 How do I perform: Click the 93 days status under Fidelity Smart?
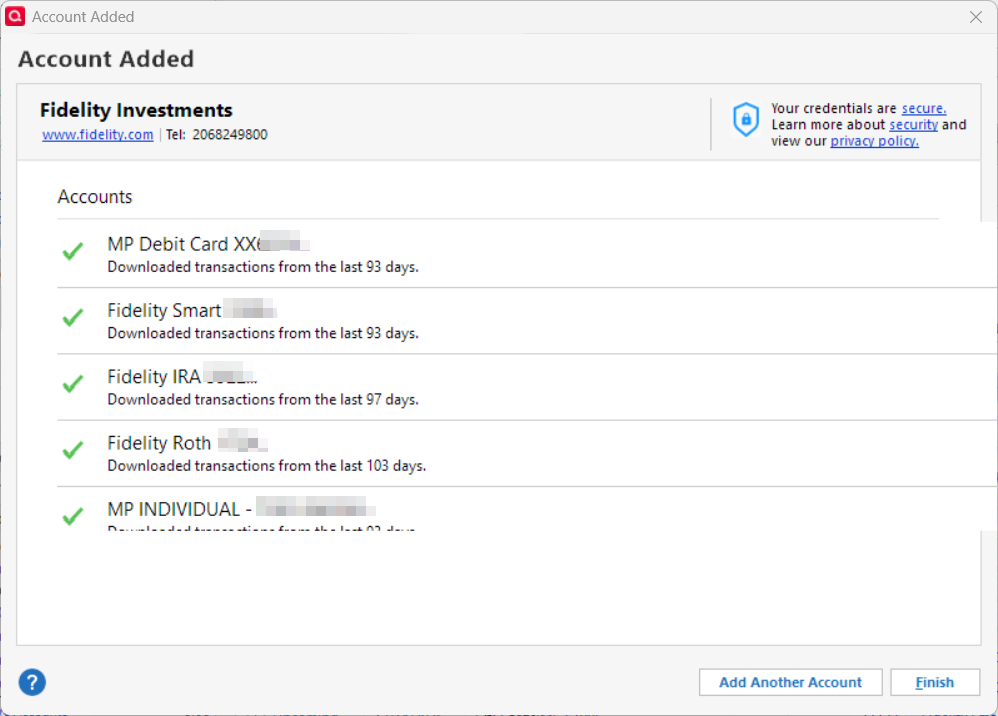263,333
